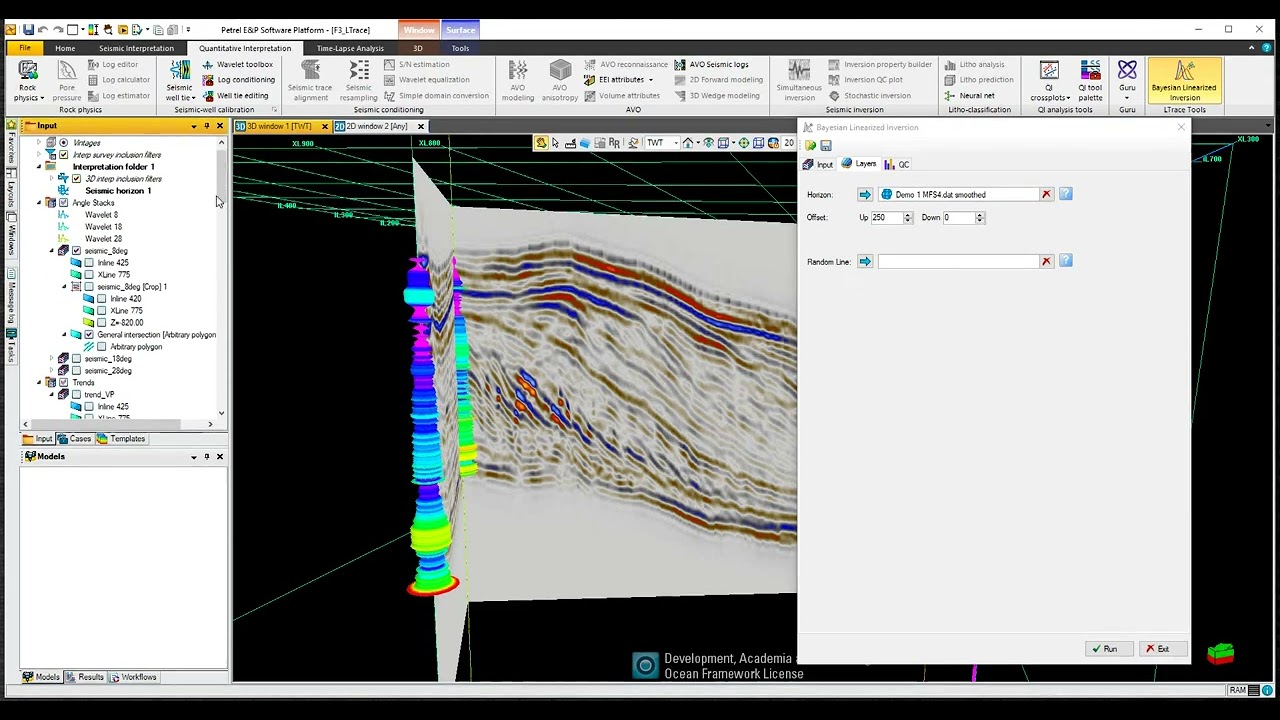The width and height of the screenshot is (1280, 720).
Task: Toggle trend_VP checkbox
Action: 76,395
